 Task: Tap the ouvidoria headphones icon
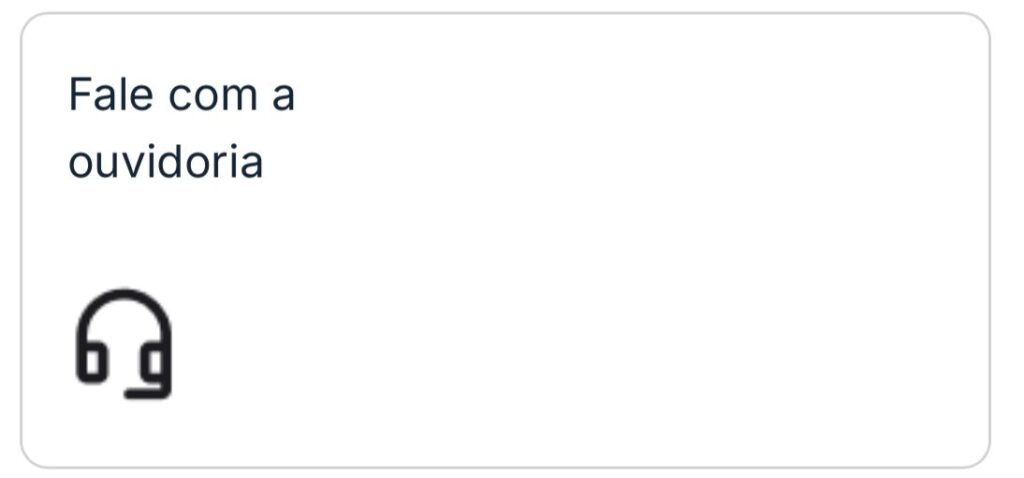click(x=123, y=343)
